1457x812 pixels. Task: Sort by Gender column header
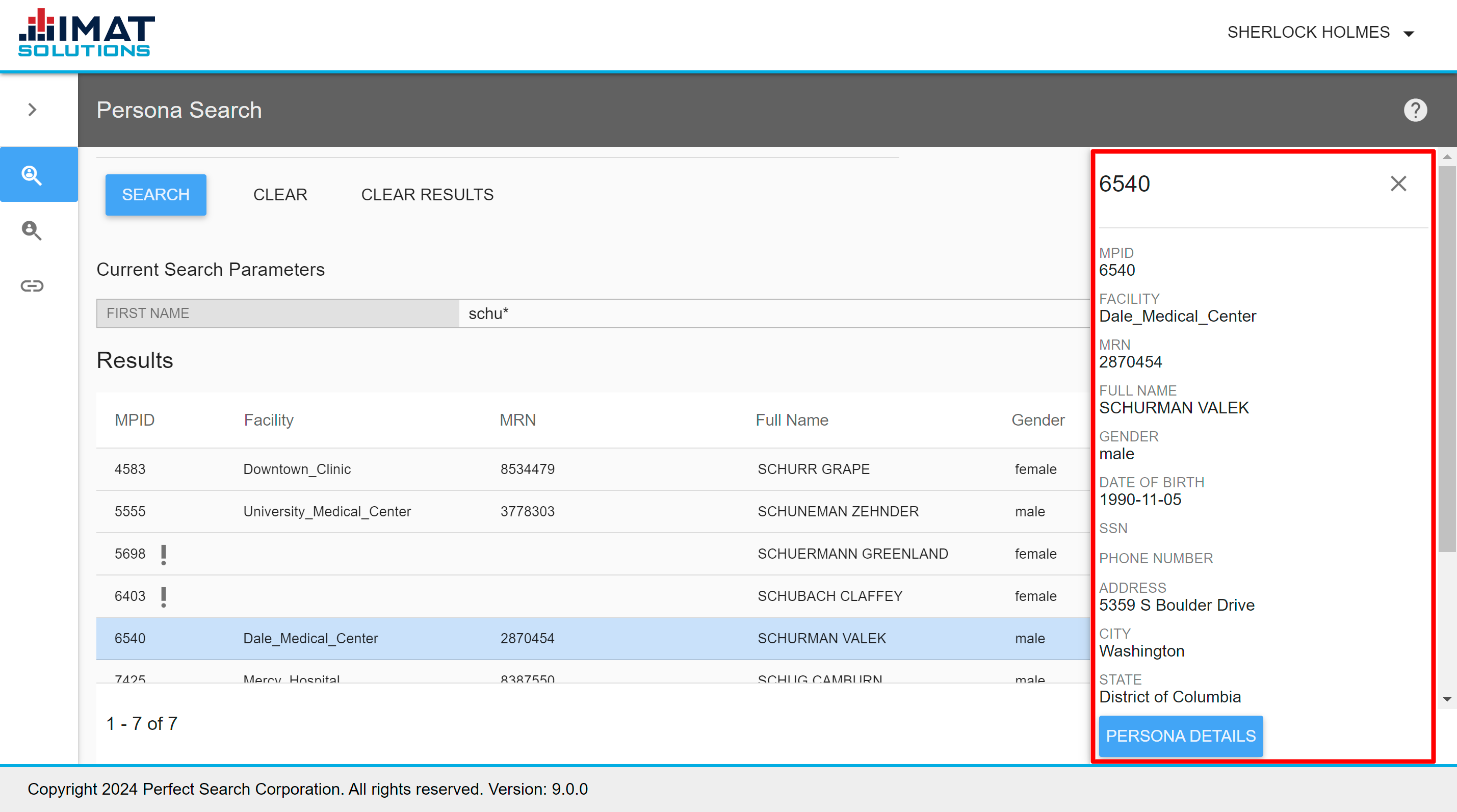pos(1038,420)
